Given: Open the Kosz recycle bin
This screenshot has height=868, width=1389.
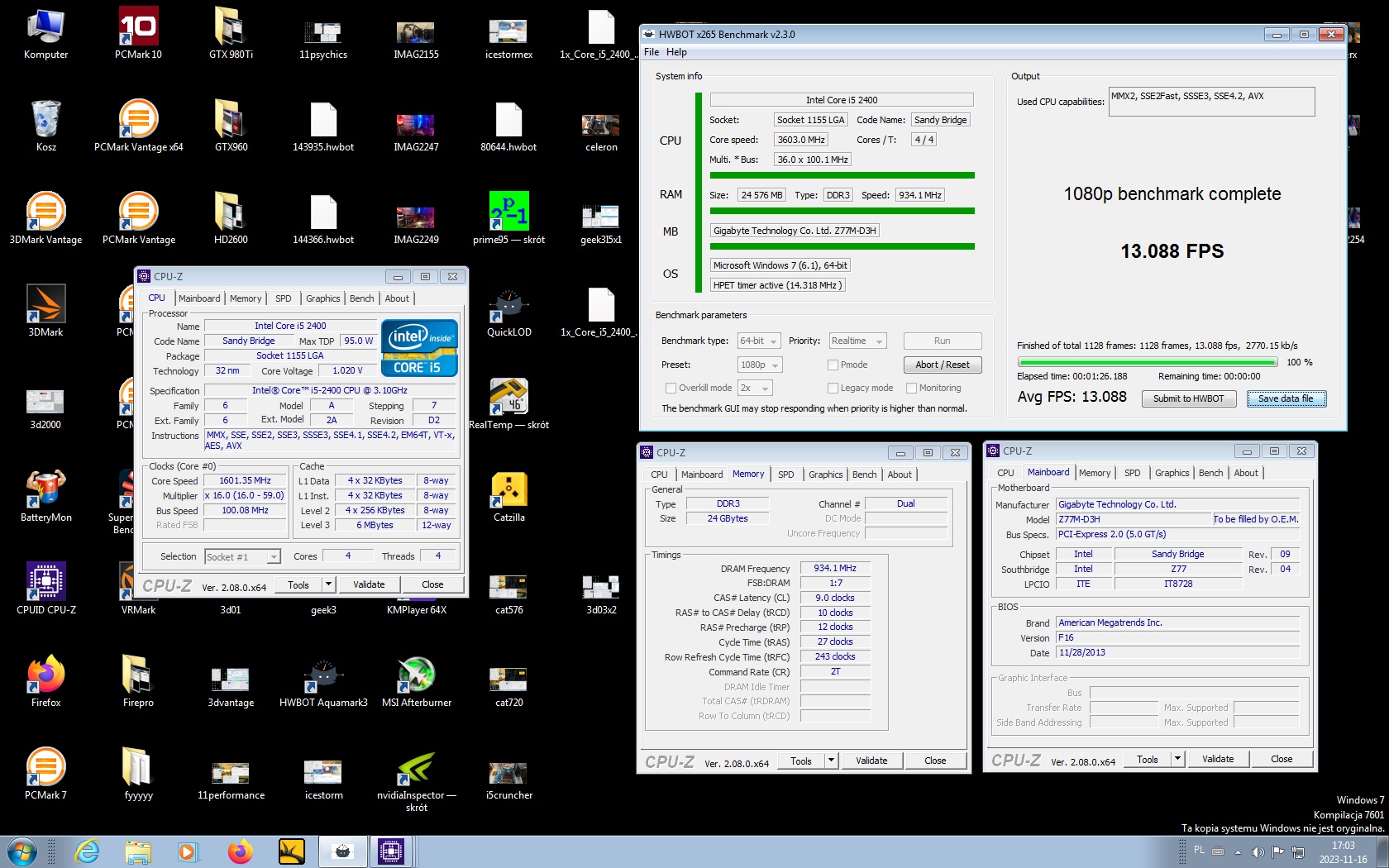Looking at the screenshot, I should (46, 126).
